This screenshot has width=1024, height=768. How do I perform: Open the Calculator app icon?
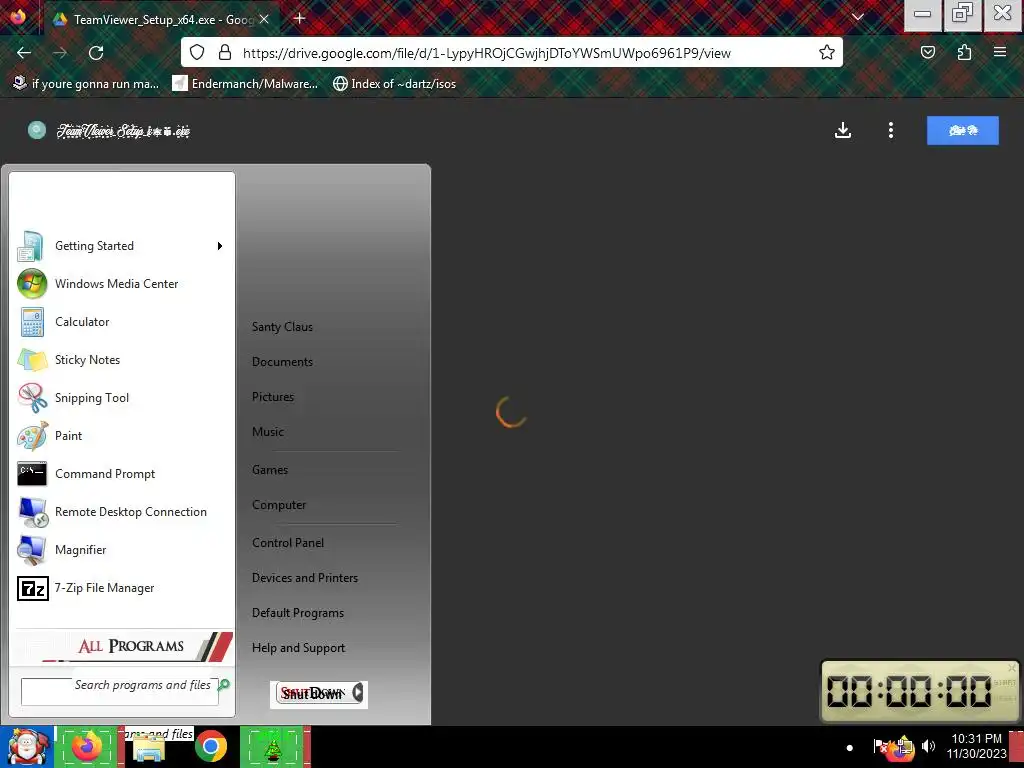31,322
